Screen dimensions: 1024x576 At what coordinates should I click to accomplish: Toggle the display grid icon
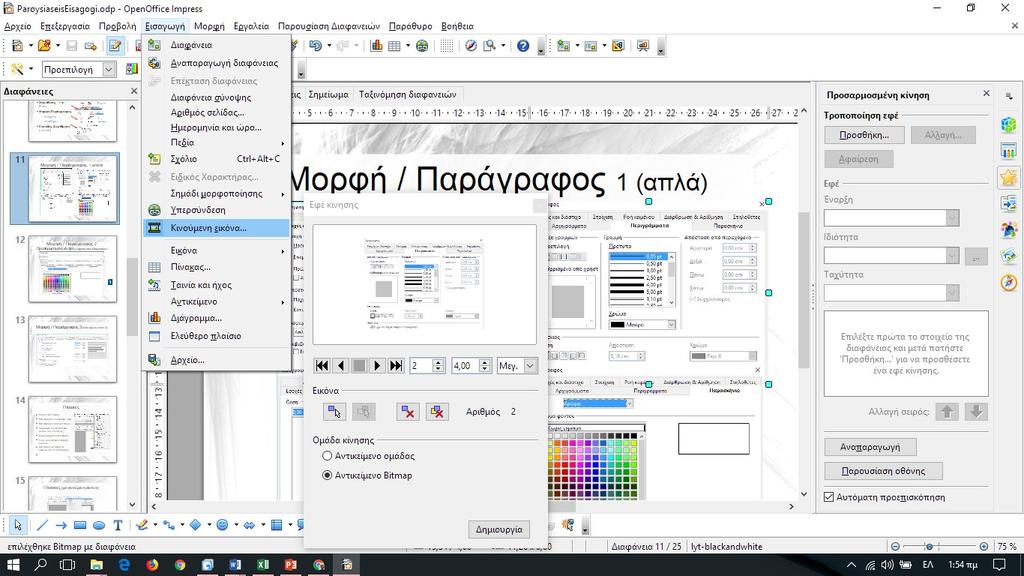[x=446, y=46]
